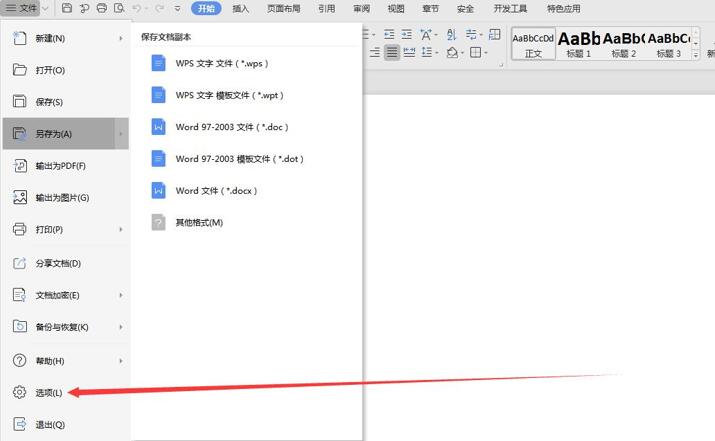This screenshot has width=715, height=441.
Task: Switch to the 审阅 tab
Action: click(x=361, y=8)
